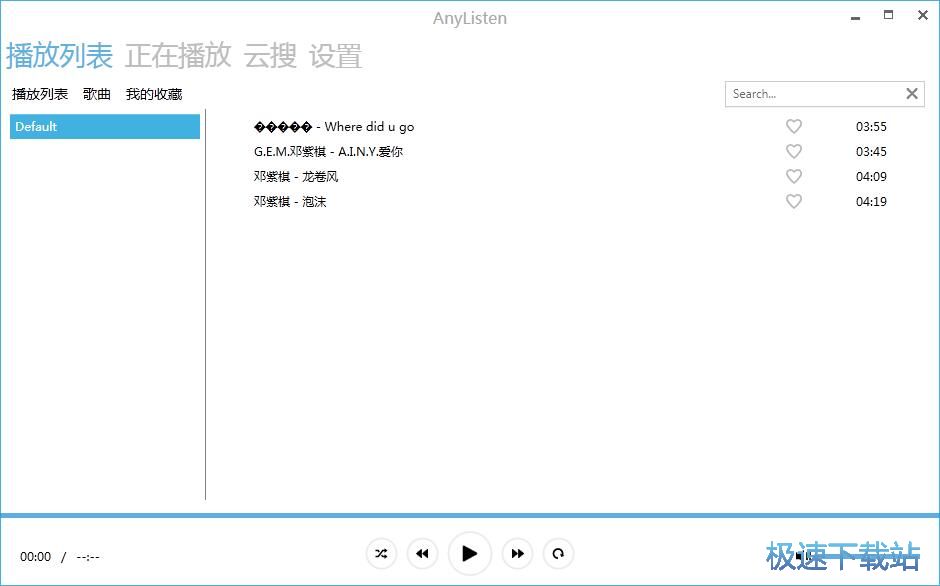
Task: Open 我的收藏 favorites list
Action: [x=154, y=94]
